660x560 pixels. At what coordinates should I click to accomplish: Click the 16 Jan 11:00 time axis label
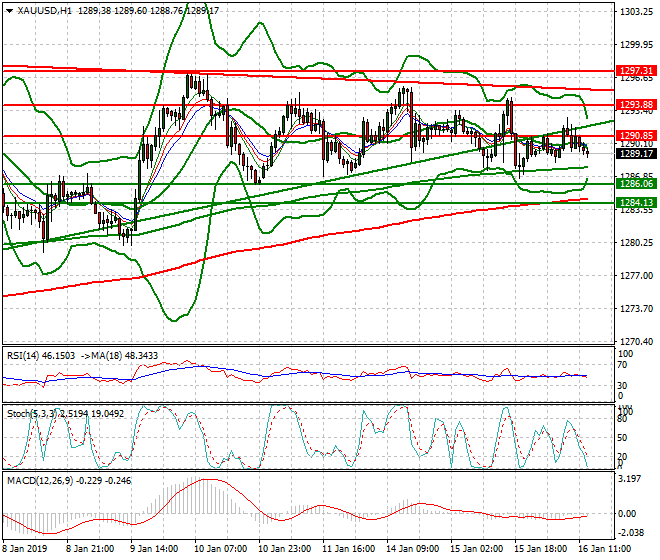click(x=604, y=549)
